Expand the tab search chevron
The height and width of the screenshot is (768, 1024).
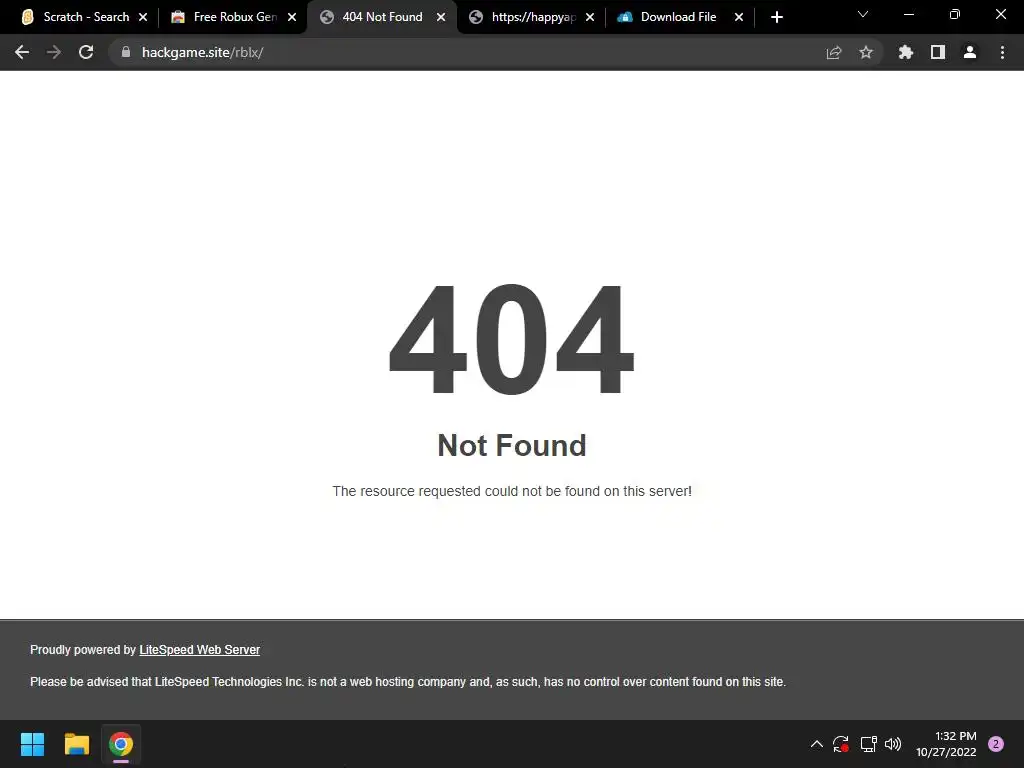pos(863,14)
